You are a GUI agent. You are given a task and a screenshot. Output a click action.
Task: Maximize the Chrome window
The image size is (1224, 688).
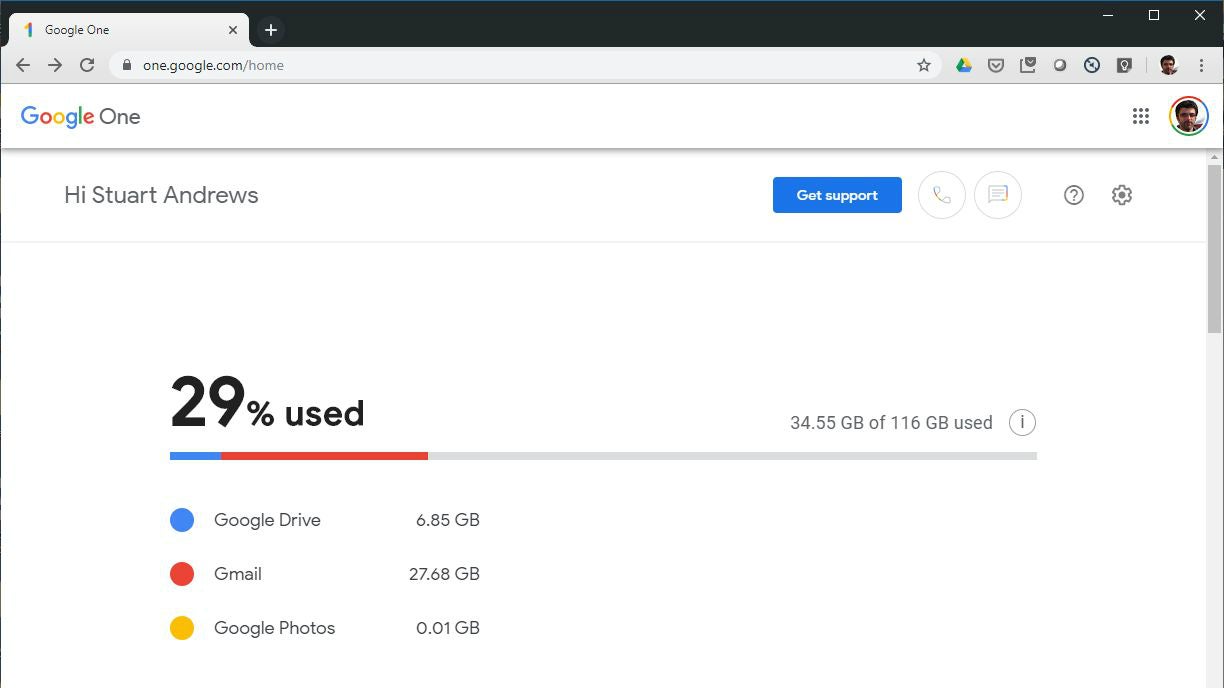pos(1154,15)
